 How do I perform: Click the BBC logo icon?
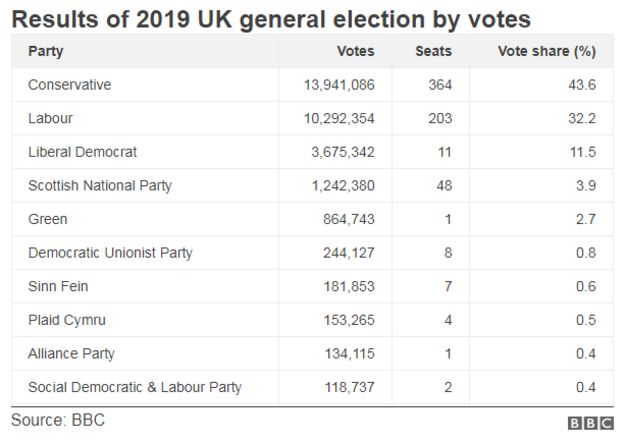(x=589, y=424)
